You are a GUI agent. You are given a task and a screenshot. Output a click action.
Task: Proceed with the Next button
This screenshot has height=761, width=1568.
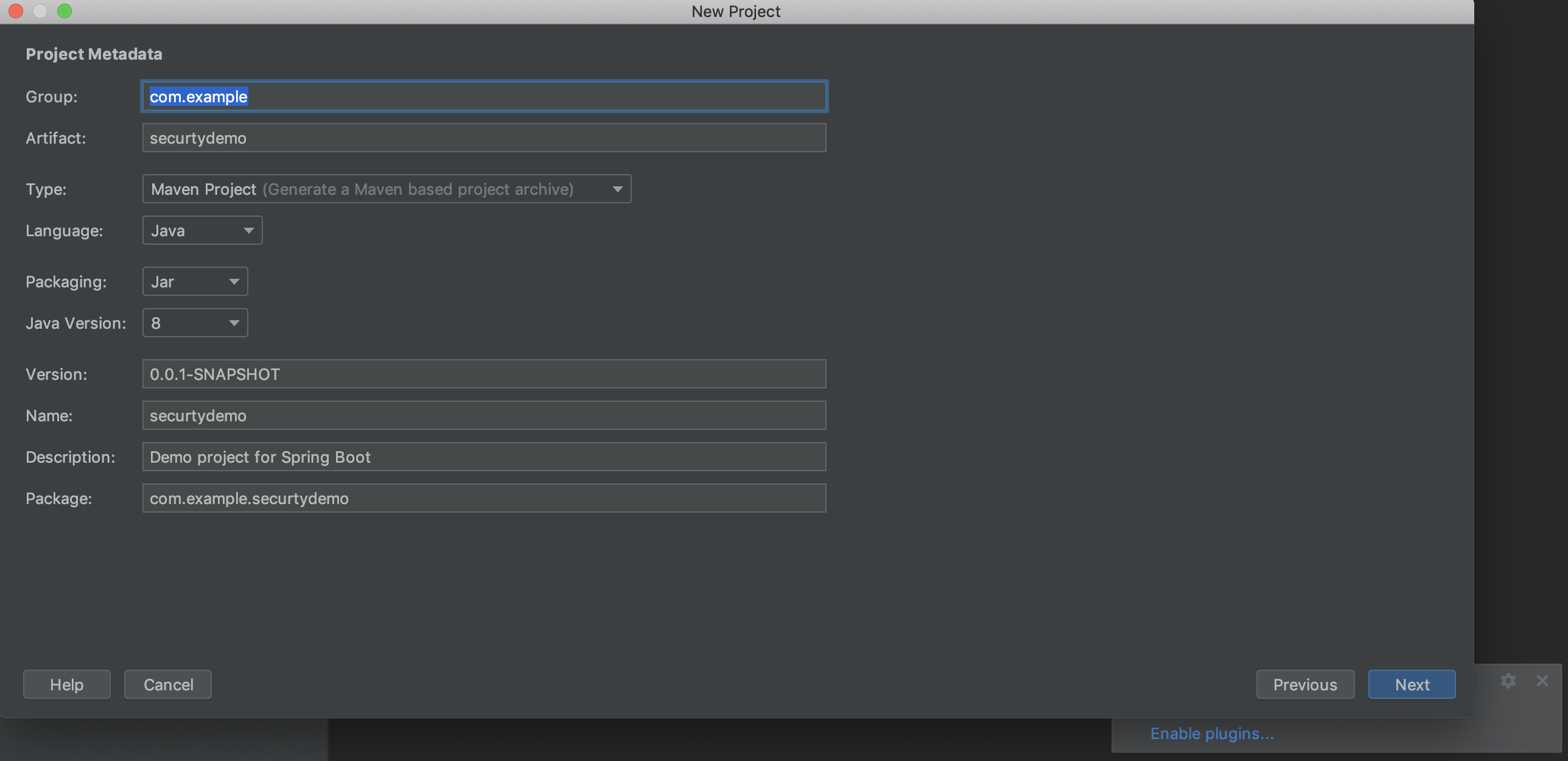coord(1412,684)
